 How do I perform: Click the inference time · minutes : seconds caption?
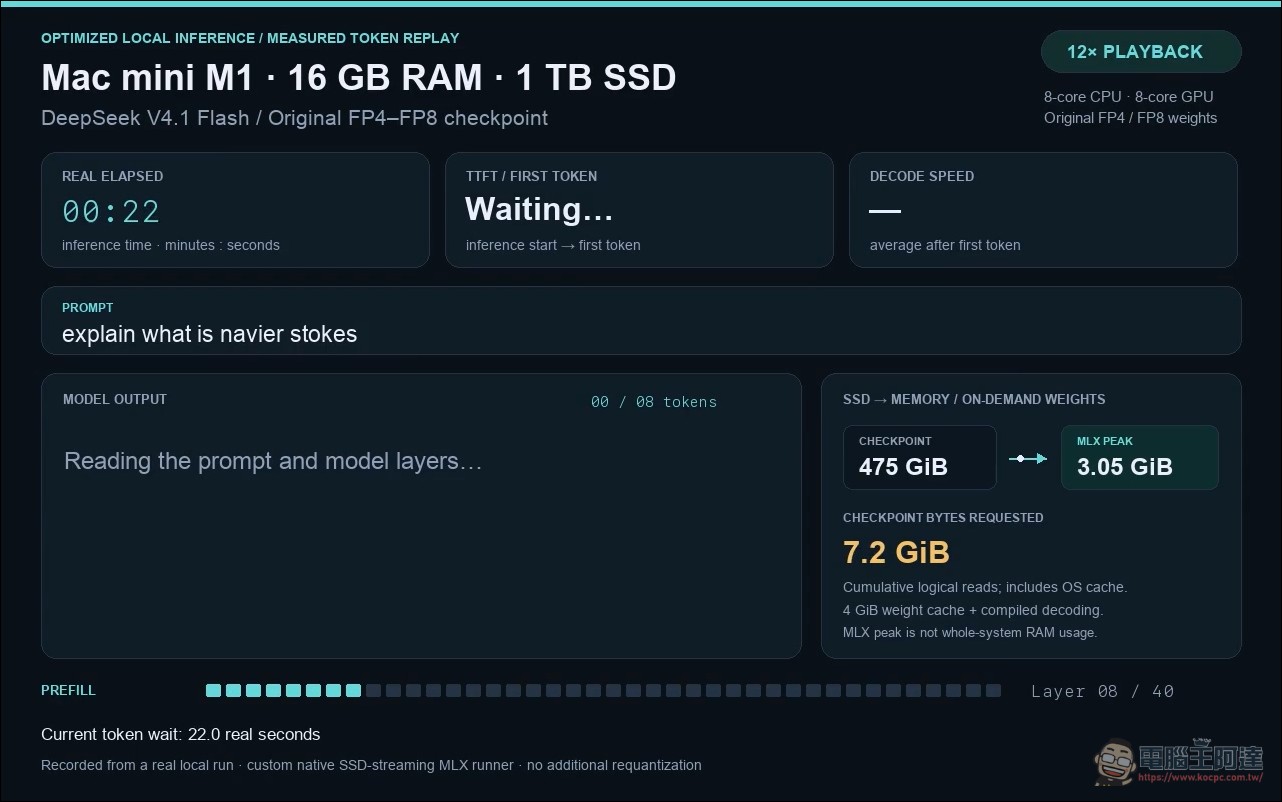(171, 245)
